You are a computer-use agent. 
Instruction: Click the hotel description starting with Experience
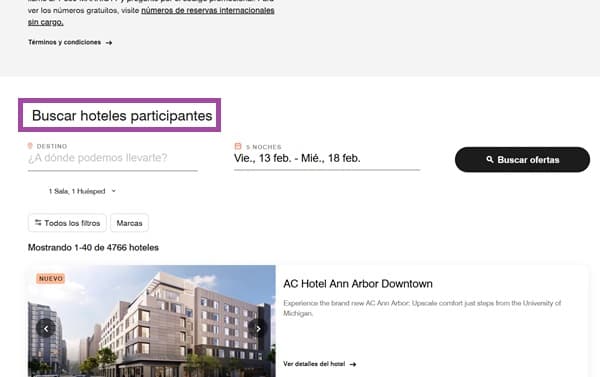pos(422,308)
